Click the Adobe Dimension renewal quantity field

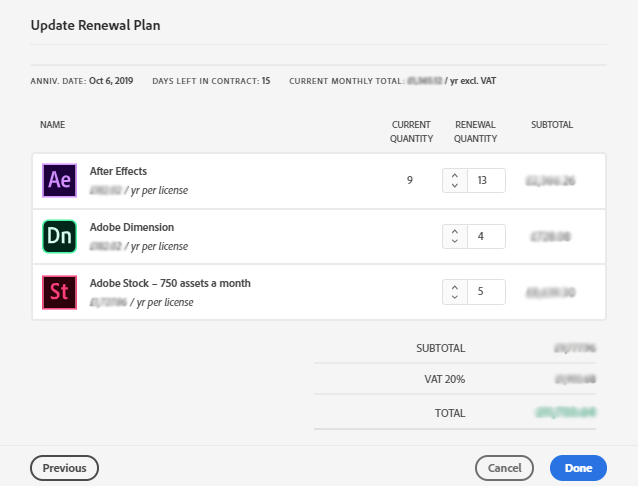click(x=486, y=237)
